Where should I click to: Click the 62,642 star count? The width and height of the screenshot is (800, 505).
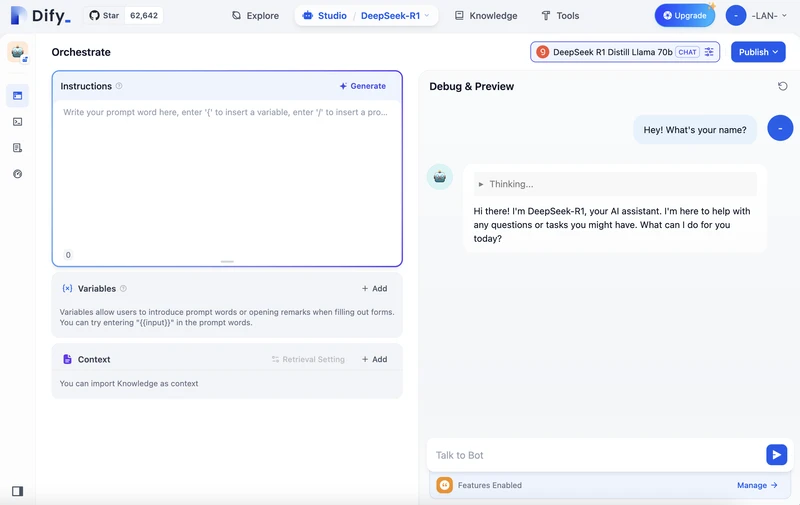(144, 15)
